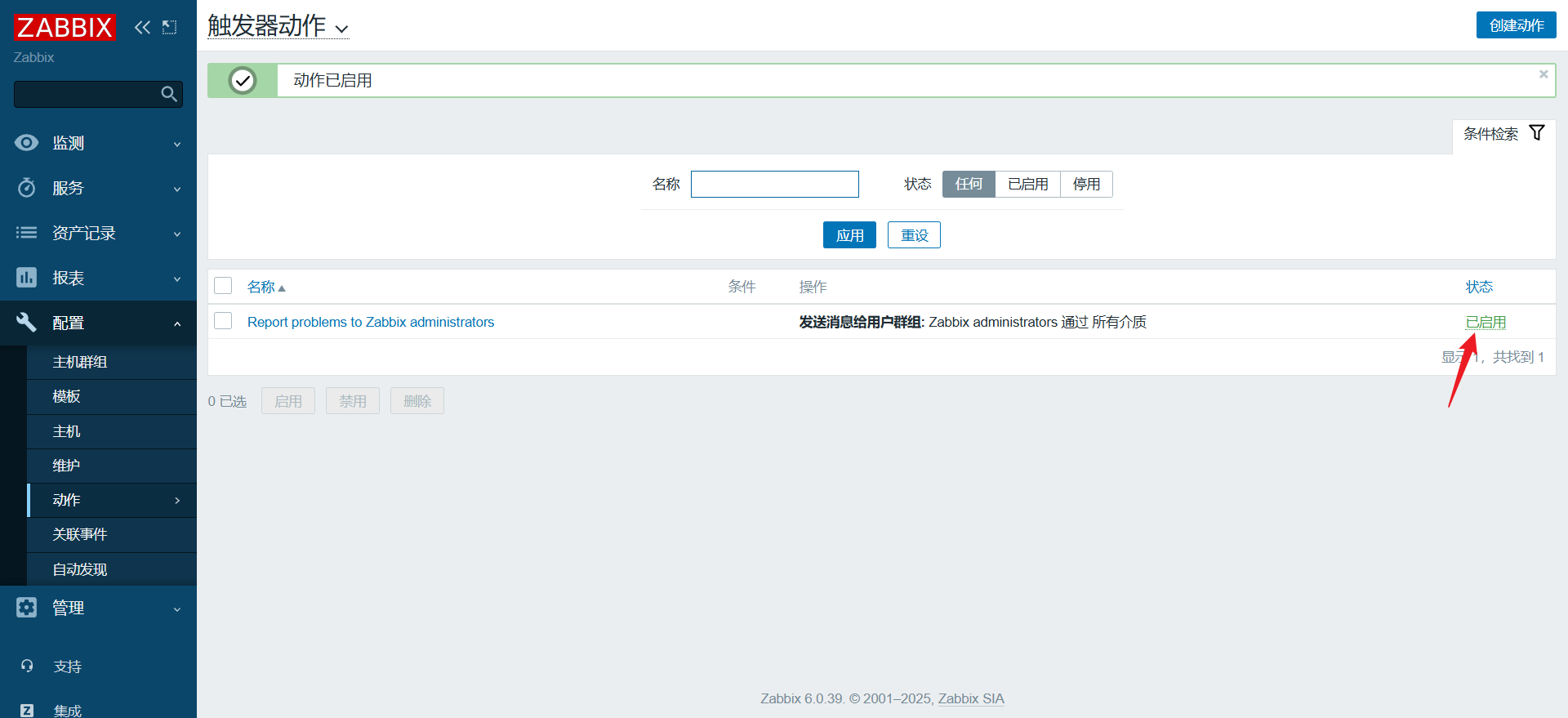The height and width of the screenshot is (718, 1568).
Task: Select all actions via header checkbox
Action: tap(223, 286)
